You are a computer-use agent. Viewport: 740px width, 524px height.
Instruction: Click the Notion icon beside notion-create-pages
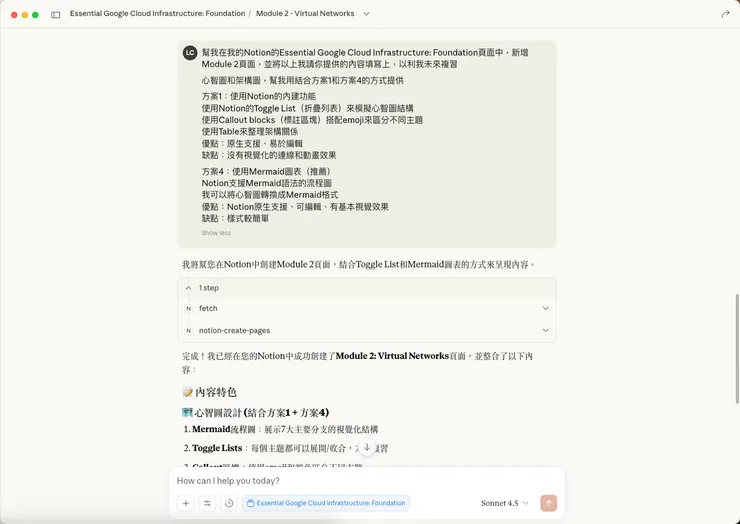tap(189, 330)
